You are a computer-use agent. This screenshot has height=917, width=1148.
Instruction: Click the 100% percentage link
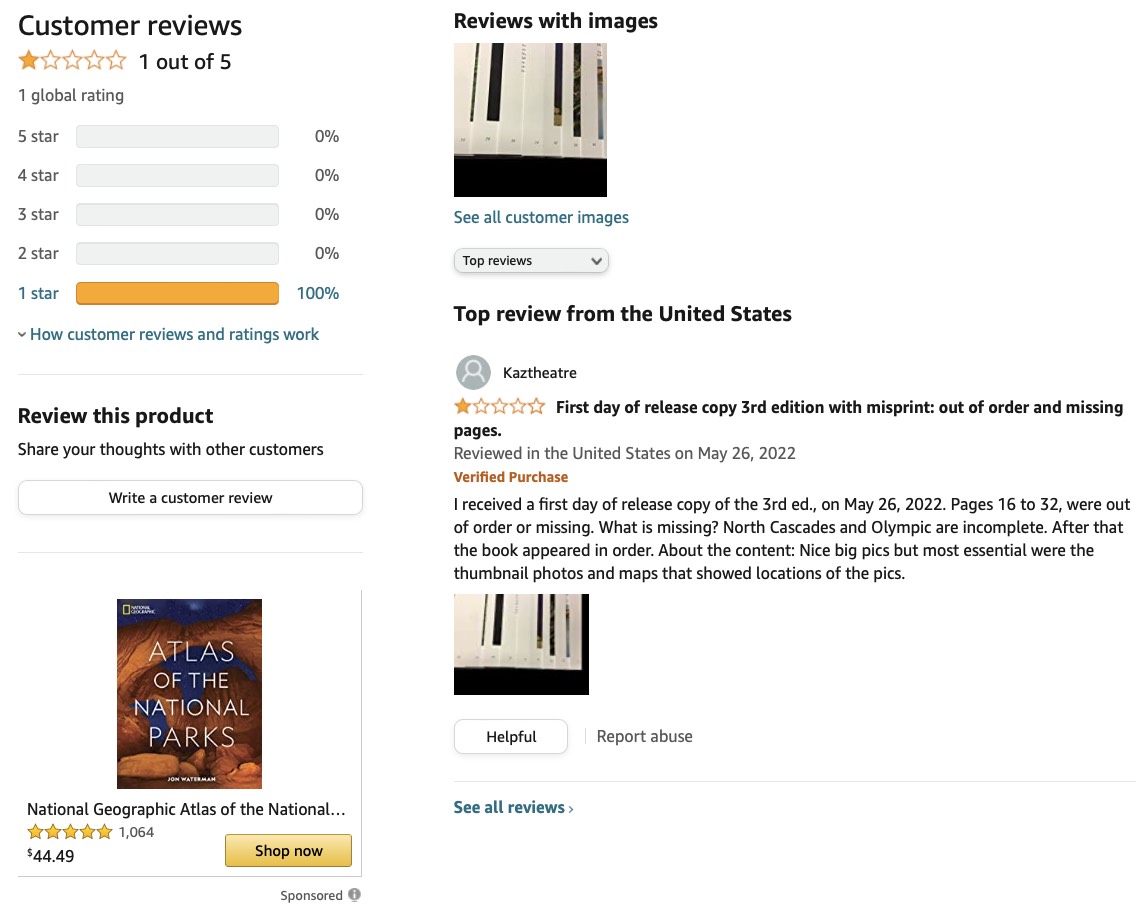tap(318, 294)
